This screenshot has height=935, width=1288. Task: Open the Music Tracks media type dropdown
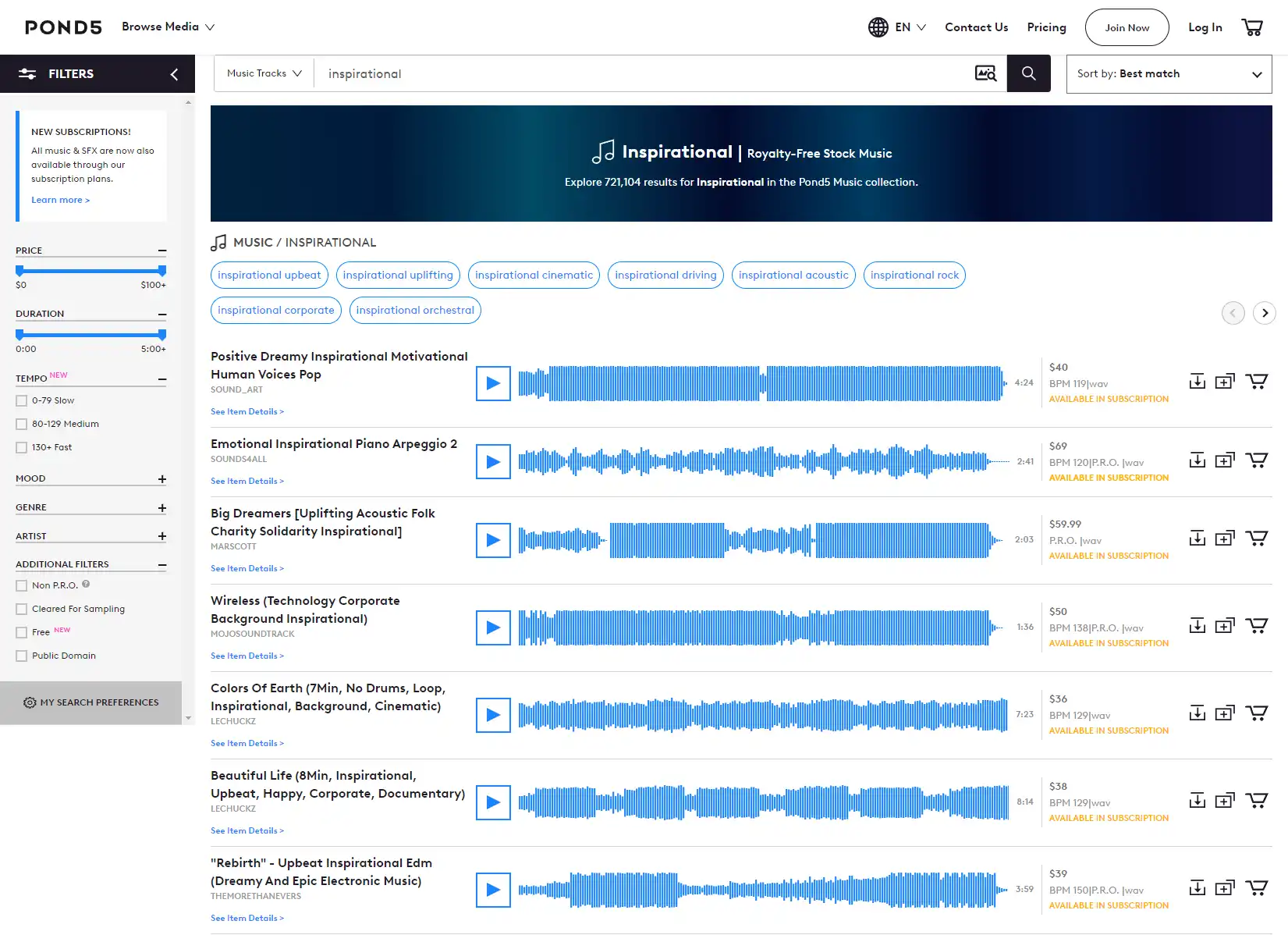(x=264, y=73)
